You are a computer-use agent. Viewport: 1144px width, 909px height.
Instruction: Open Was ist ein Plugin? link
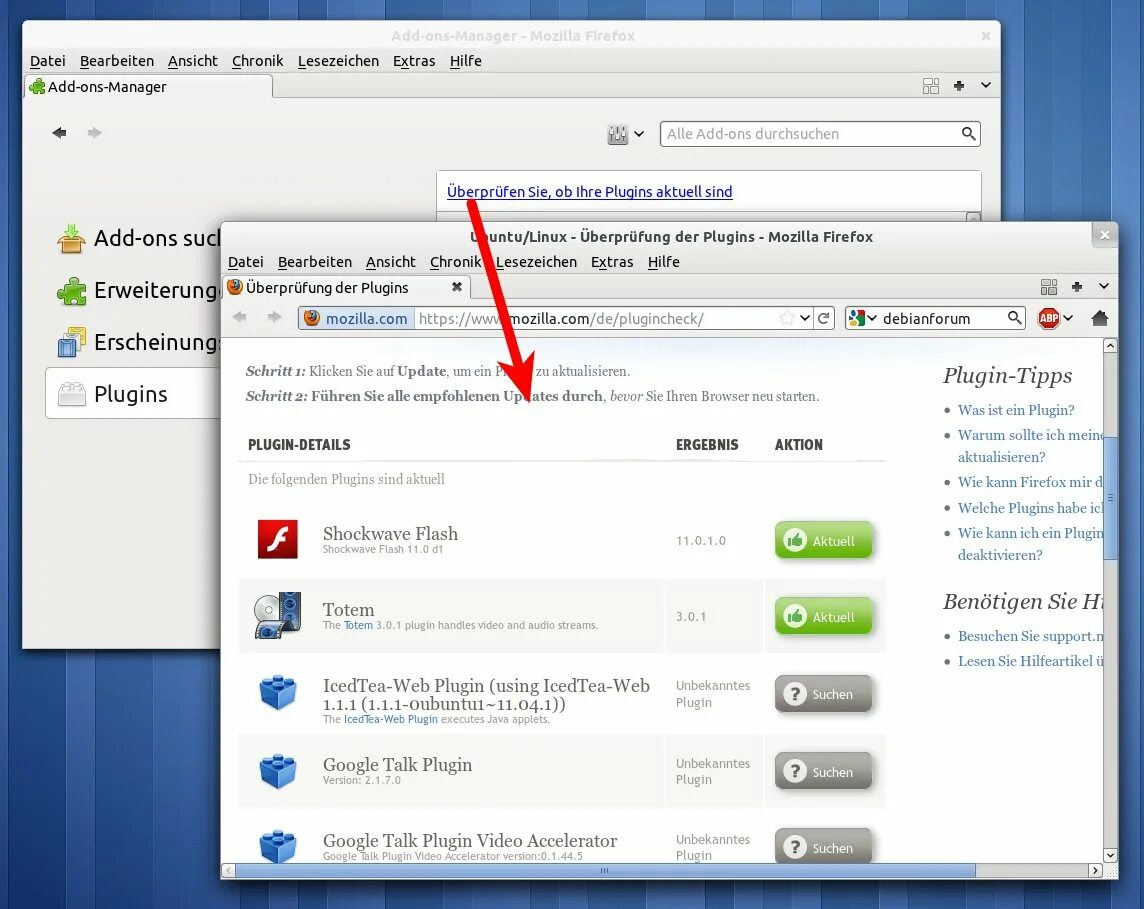pos(1016,410)
